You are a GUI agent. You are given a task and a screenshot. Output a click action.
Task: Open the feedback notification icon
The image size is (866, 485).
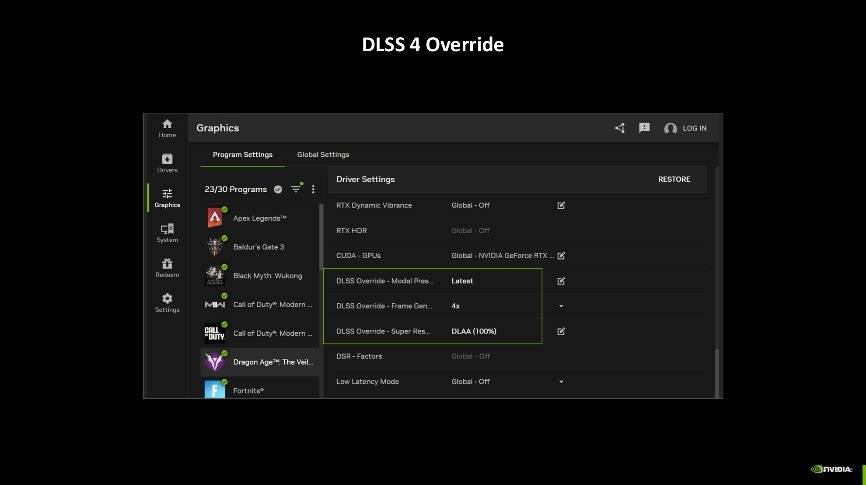click(x=644, y=128)
